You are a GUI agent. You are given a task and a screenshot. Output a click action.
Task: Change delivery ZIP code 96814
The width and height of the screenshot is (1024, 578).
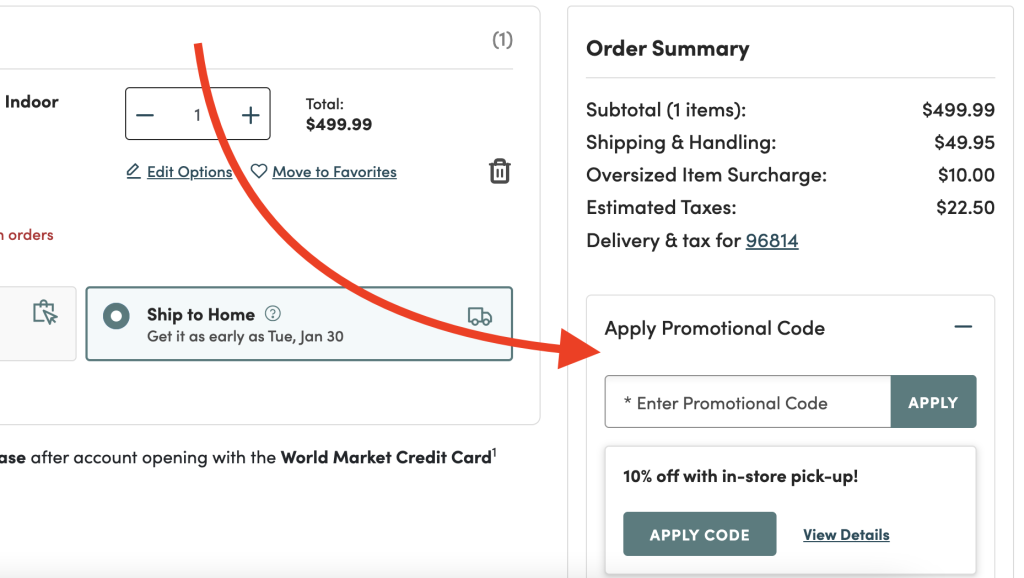772,241
